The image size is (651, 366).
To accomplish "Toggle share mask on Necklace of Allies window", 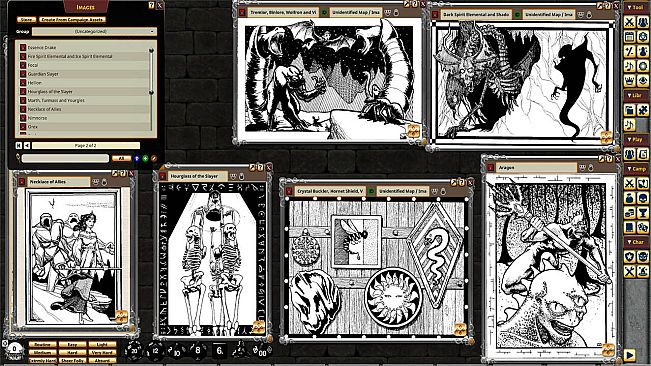I will pos(96,182).
